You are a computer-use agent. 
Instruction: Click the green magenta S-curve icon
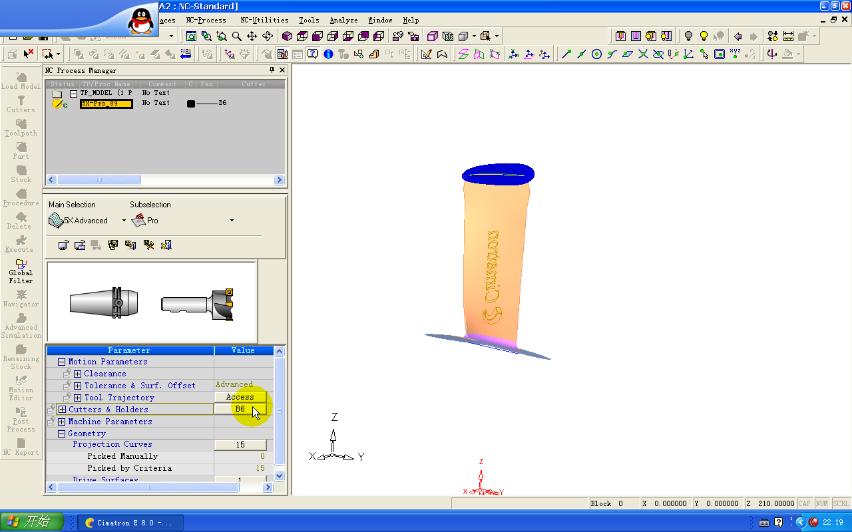(463, 54)
